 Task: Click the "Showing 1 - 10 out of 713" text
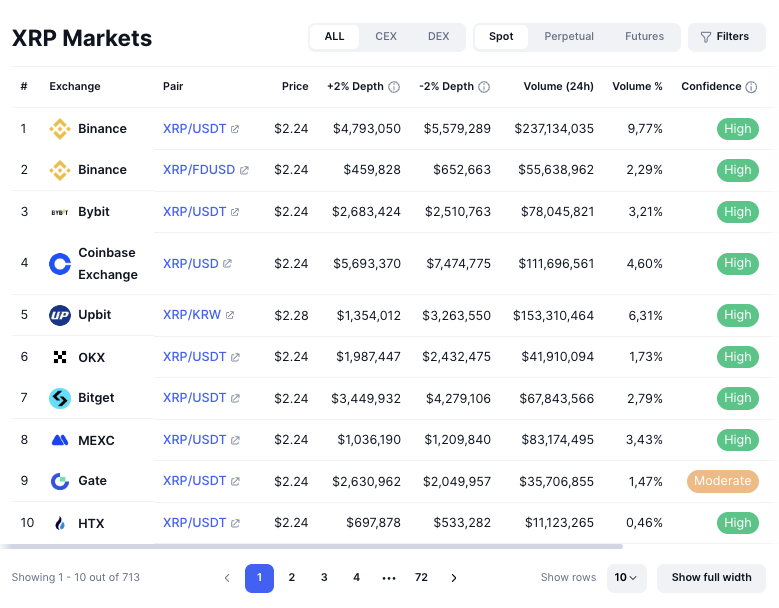[76, 578]
